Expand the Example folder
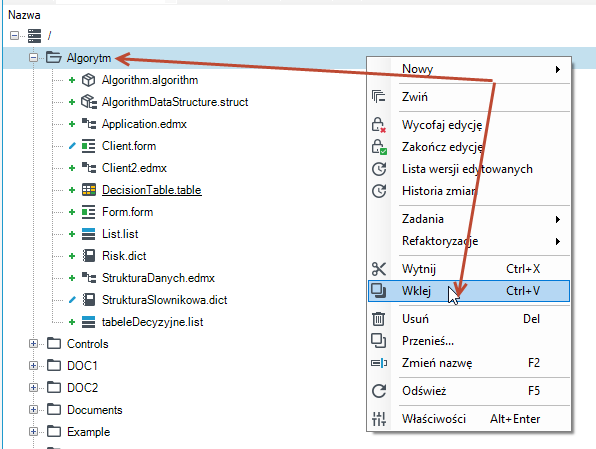The height and width of the screenshot is (449, 596). coord(33,432)
